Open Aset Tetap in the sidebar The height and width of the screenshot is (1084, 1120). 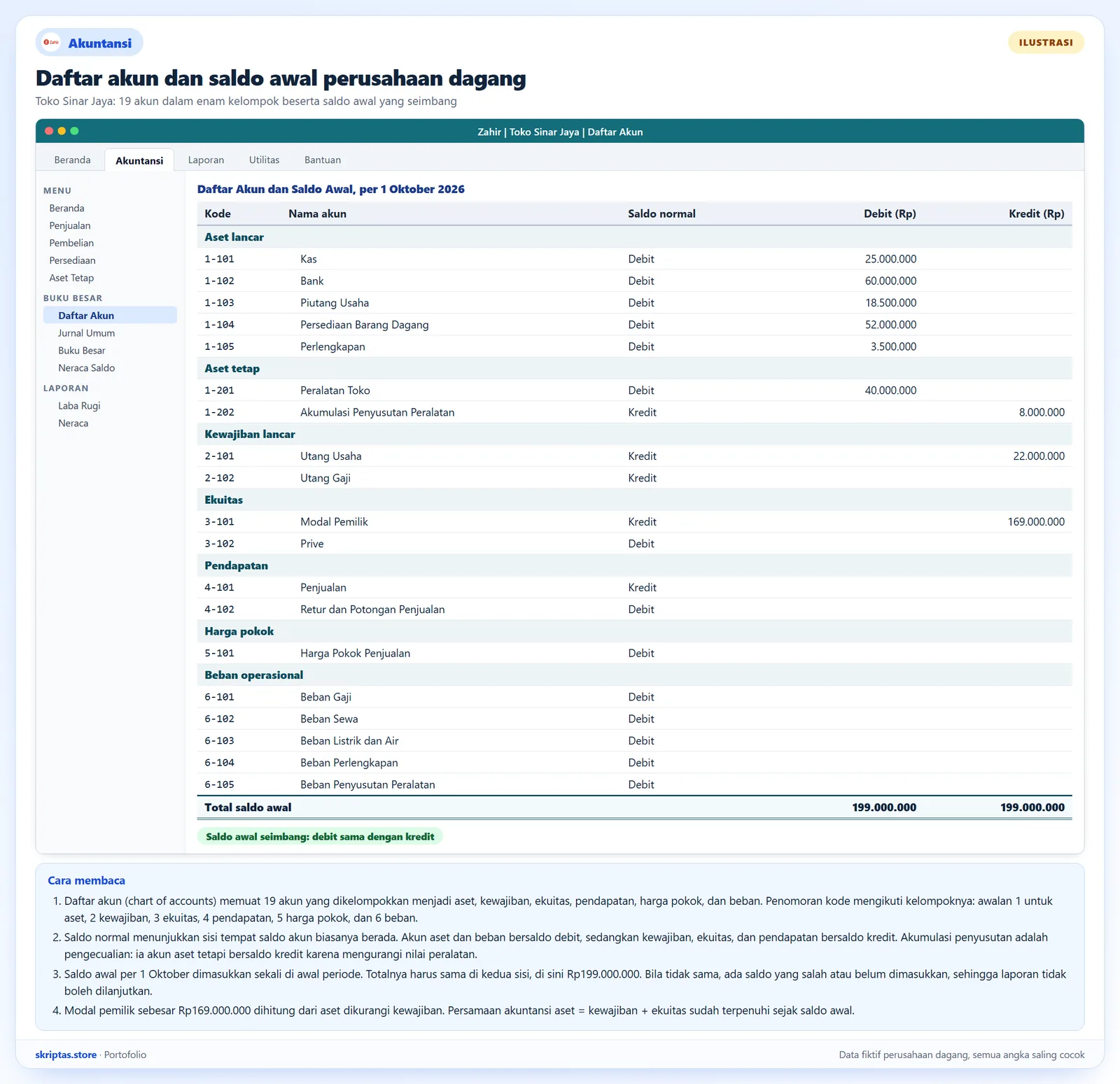(71, 279)
